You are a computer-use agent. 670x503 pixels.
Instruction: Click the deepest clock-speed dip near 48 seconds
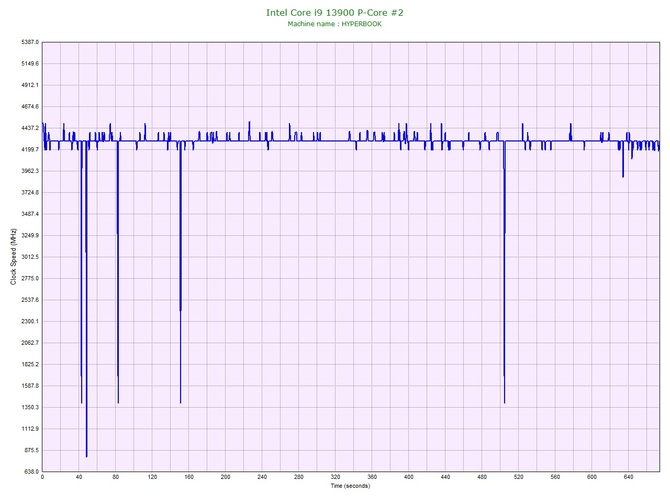pos(86,299)
